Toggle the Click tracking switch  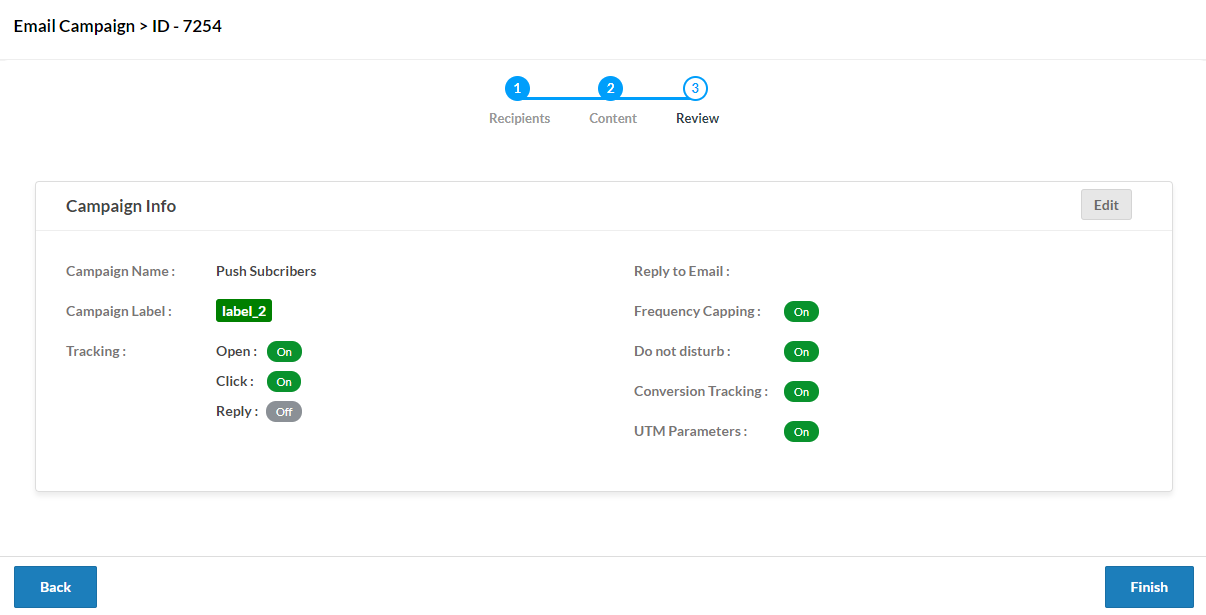click(x=284, y=382)
